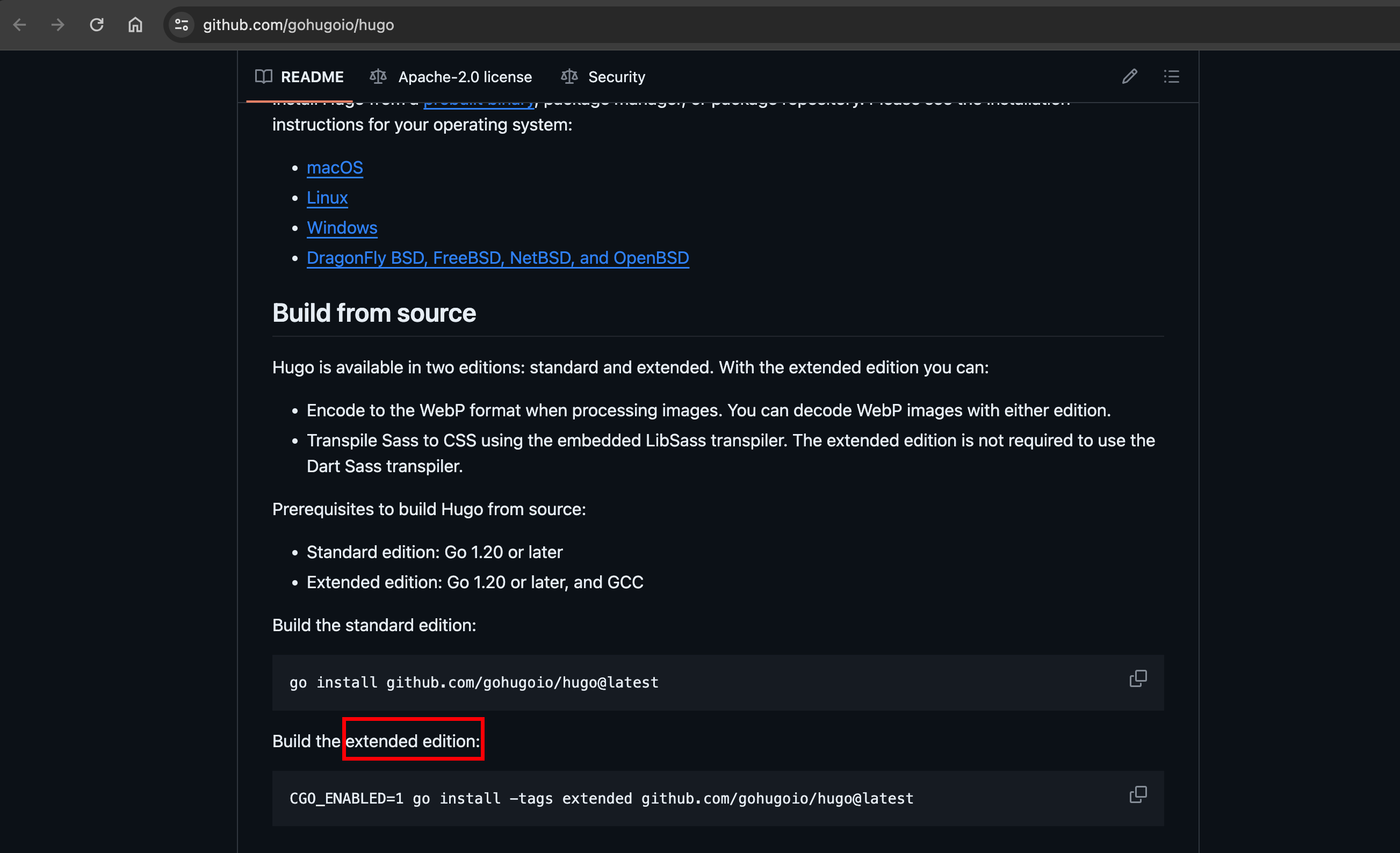Reload the current page

point(97,25)
